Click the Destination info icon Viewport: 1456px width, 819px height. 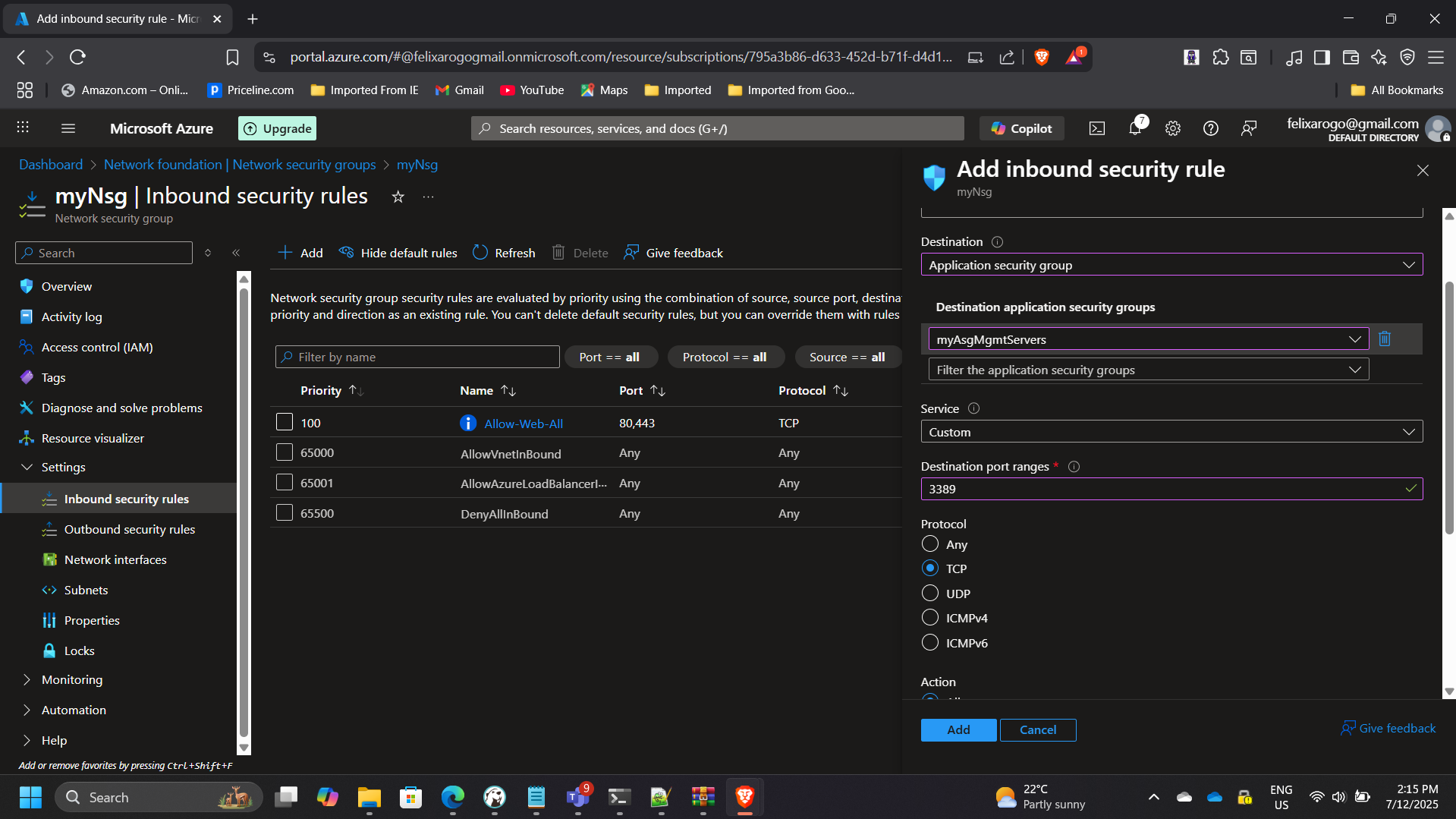[x=997, y=242]
